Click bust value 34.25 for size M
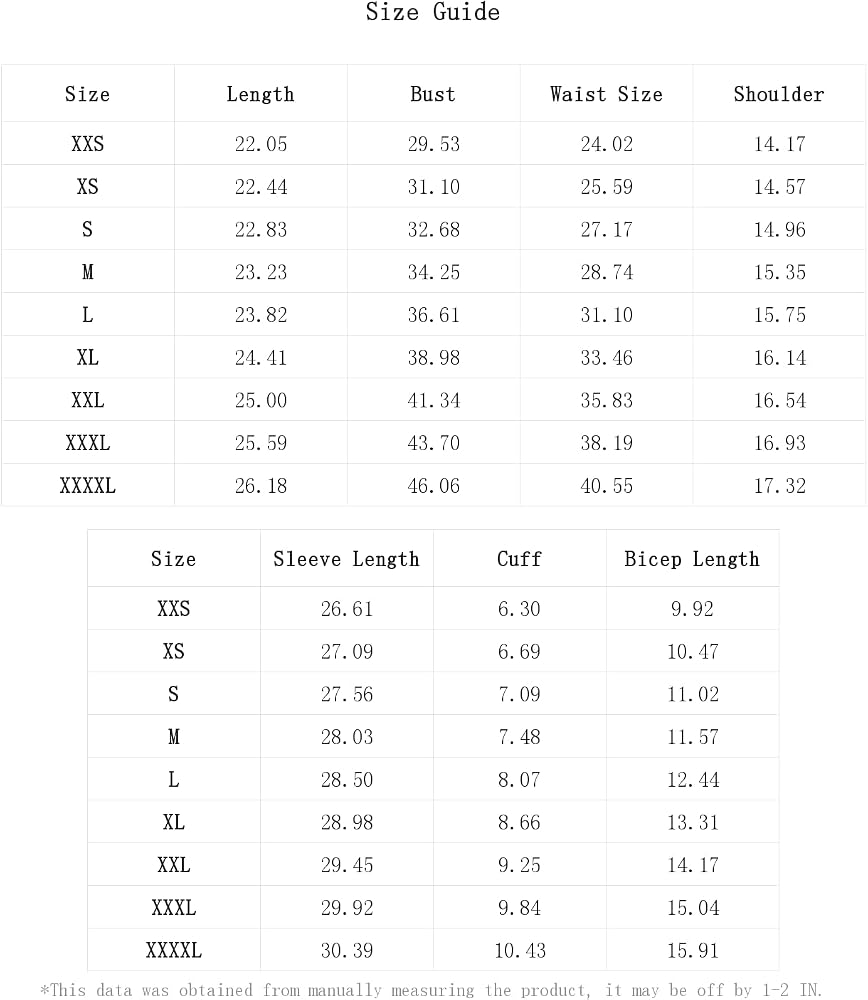Screen dimensions: 868x1000 point(434,272)
